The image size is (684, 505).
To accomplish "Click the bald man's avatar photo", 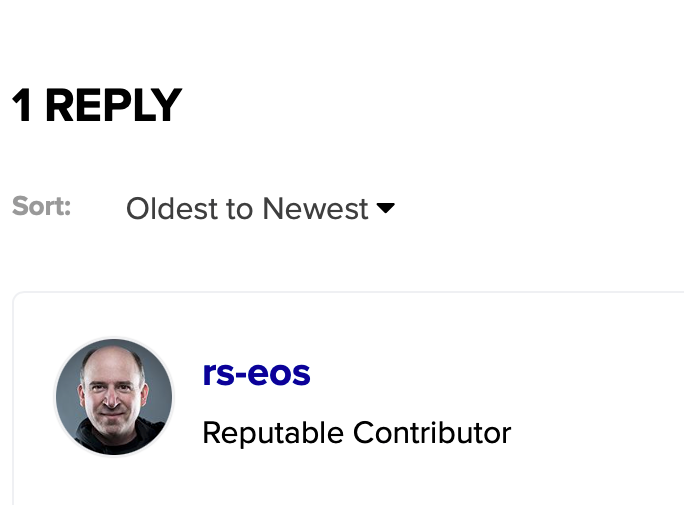I will [113, 397].
